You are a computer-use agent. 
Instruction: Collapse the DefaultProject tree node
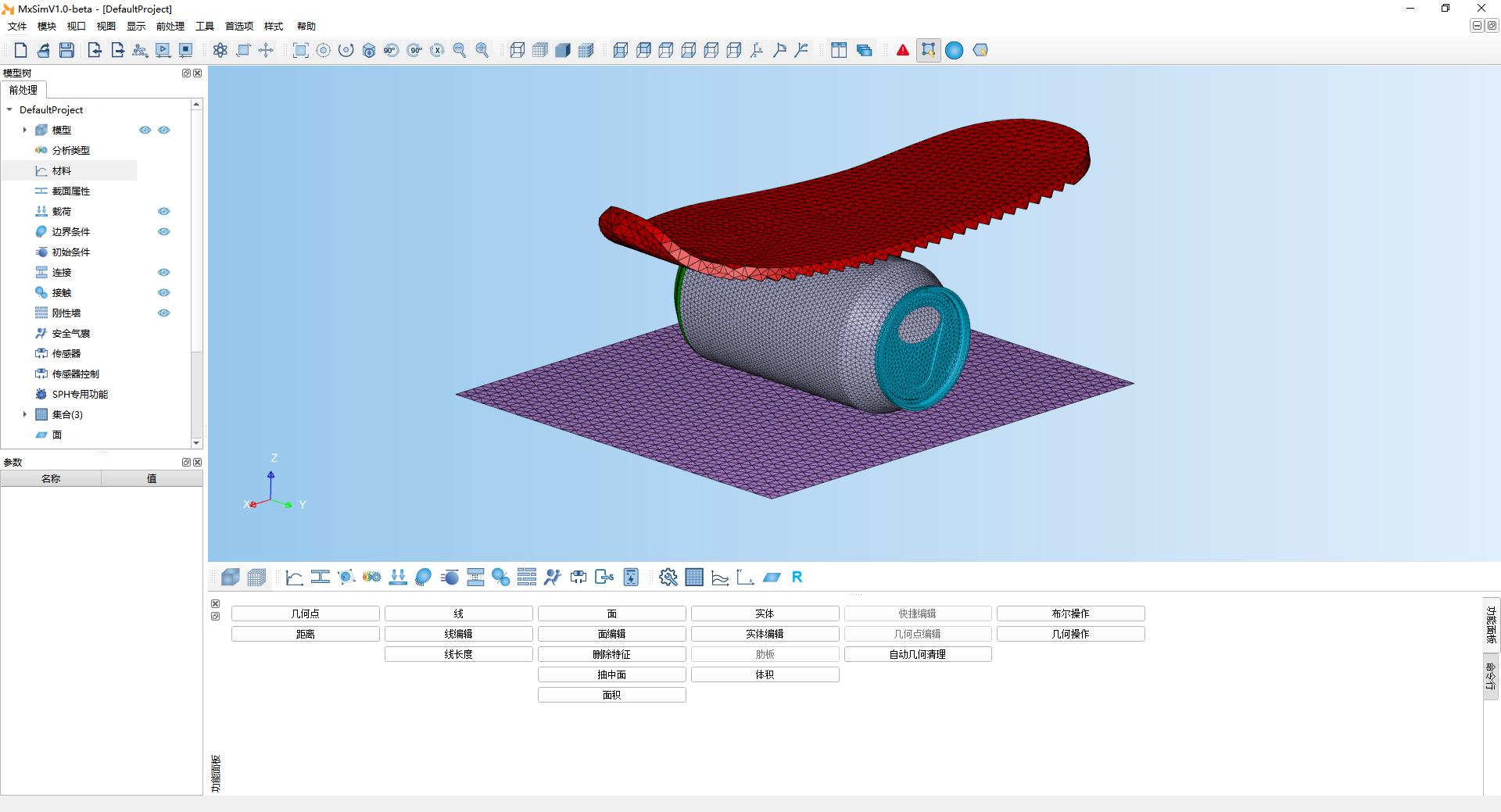tap(9, 109)
